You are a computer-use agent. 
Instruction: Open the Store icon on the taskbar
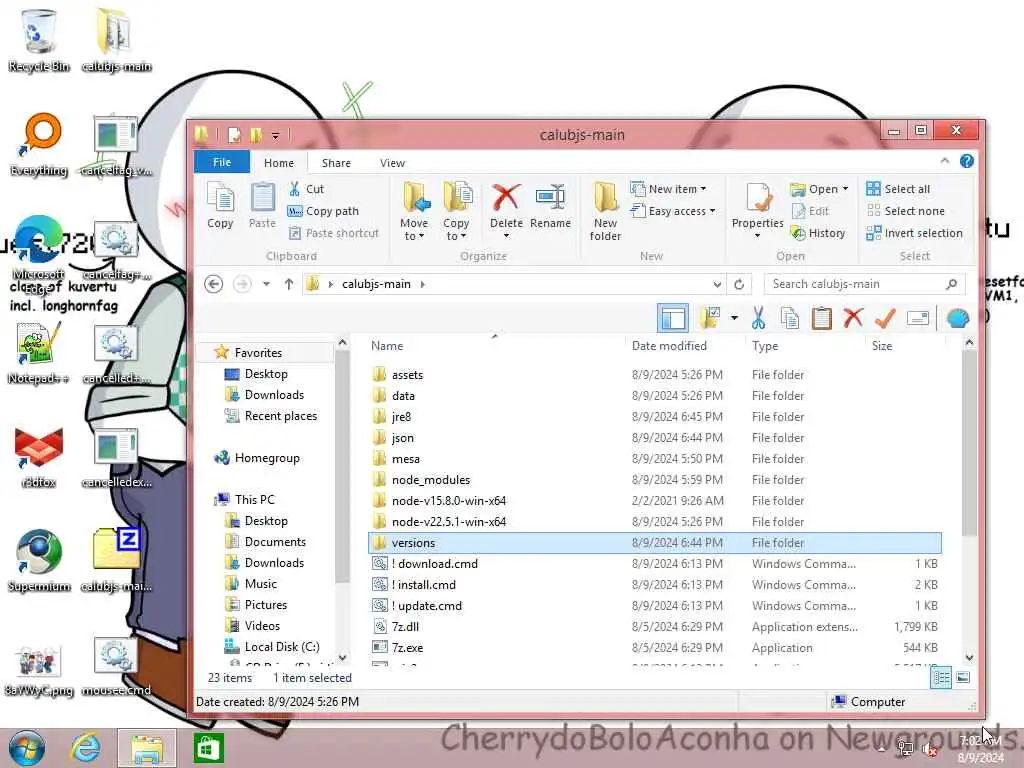[208, 748]
